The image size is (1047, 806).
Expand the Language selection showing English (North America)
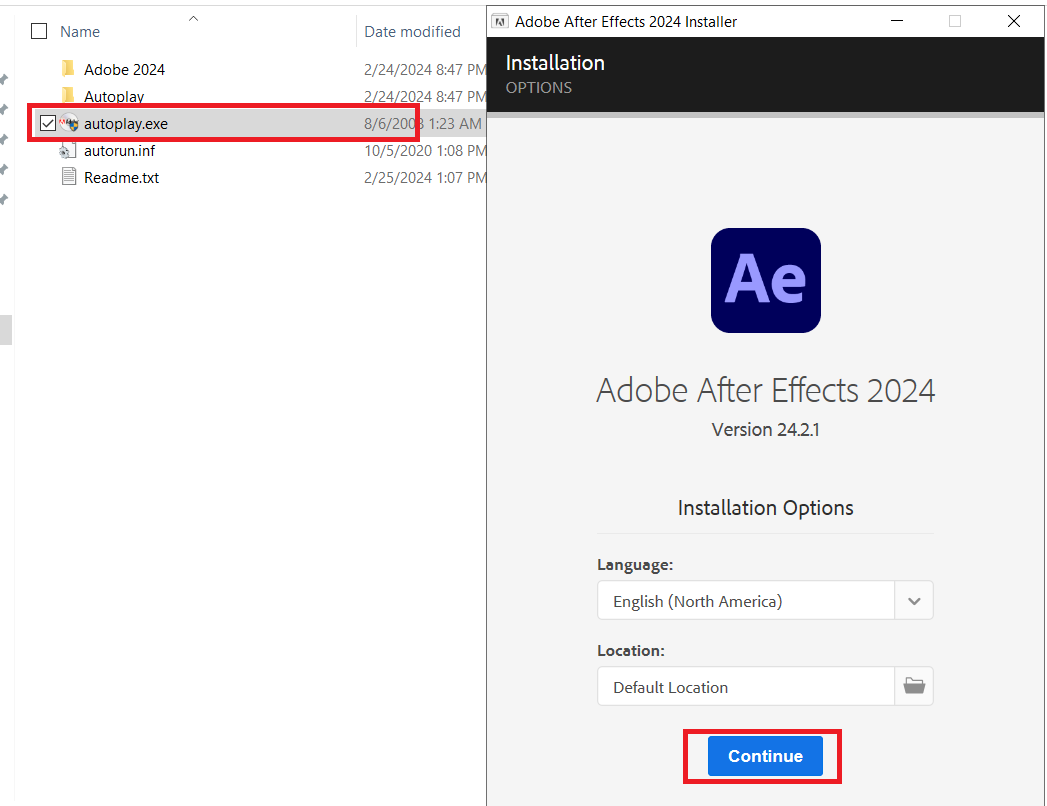coord(745,600)
